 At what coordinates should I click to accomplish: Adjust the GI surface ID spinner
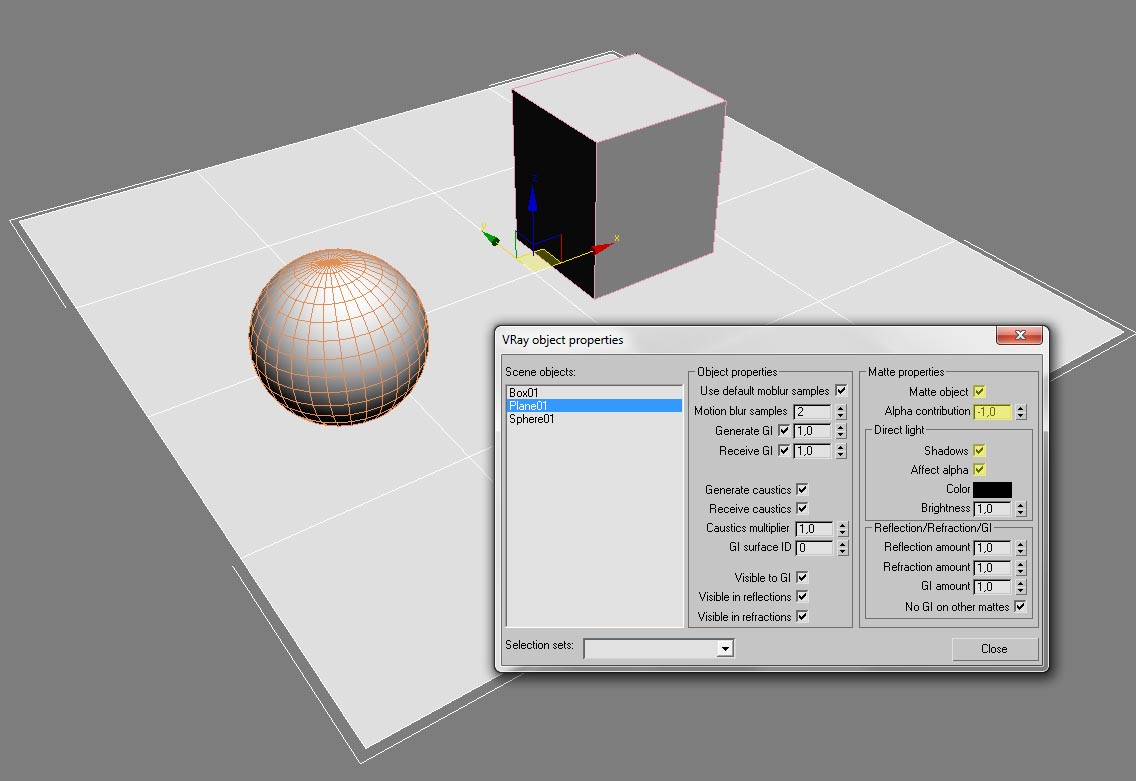point(843,548)
